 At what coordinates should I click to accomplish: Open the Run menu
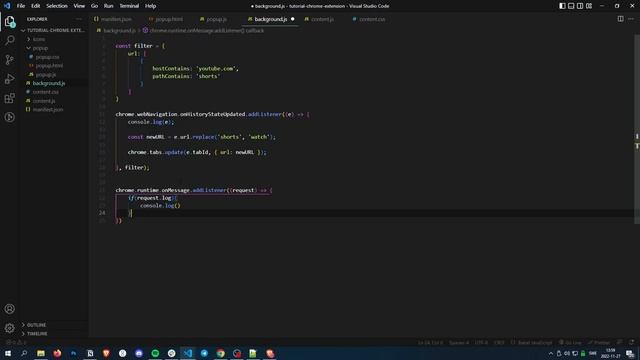(x=109, y=6)
